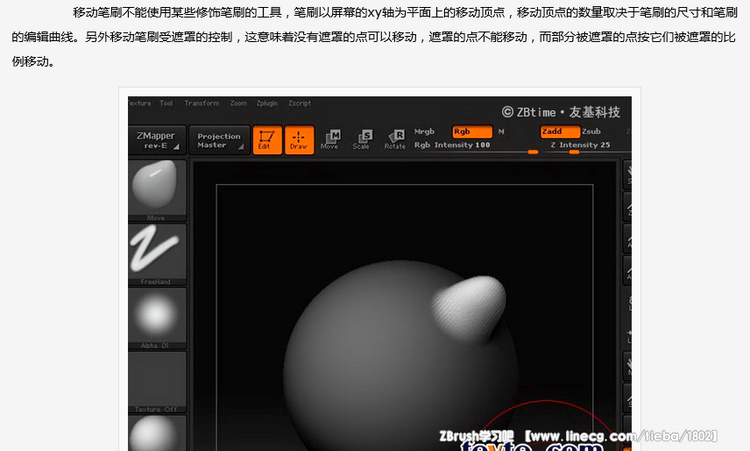Launch Projection Master
Screen dimensions: 750x451
(x=220, y=140)
